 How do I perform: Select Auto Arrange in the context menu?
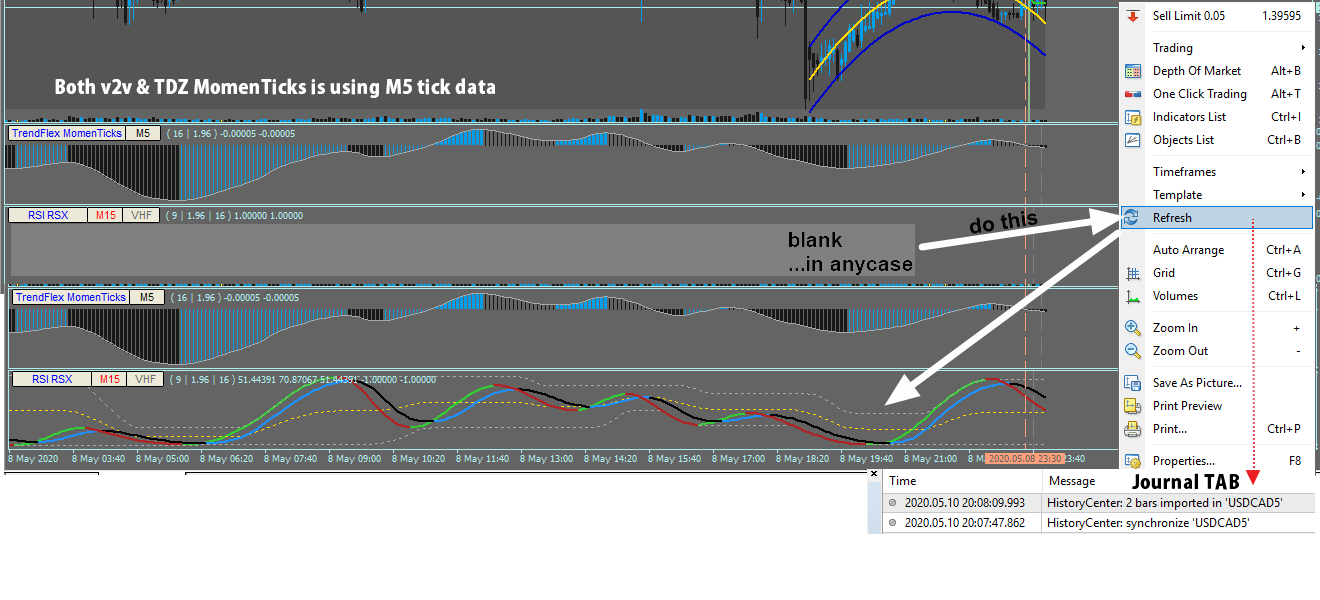pyautogui.click(x=1215, y=250)
